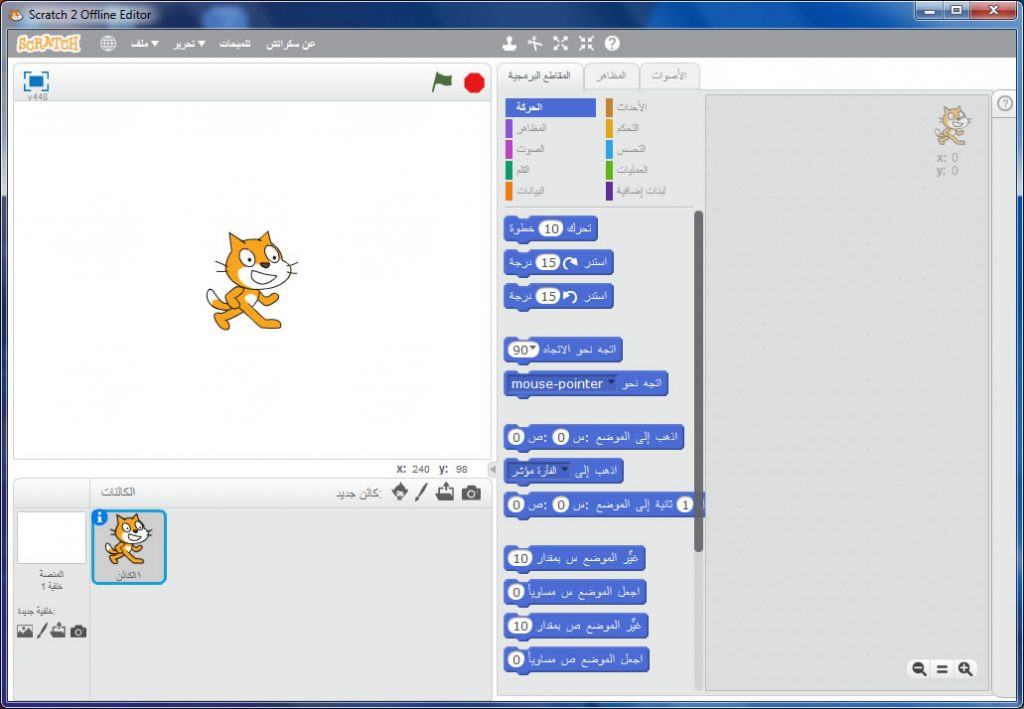Upload a backdrop from file

(58, 631)
